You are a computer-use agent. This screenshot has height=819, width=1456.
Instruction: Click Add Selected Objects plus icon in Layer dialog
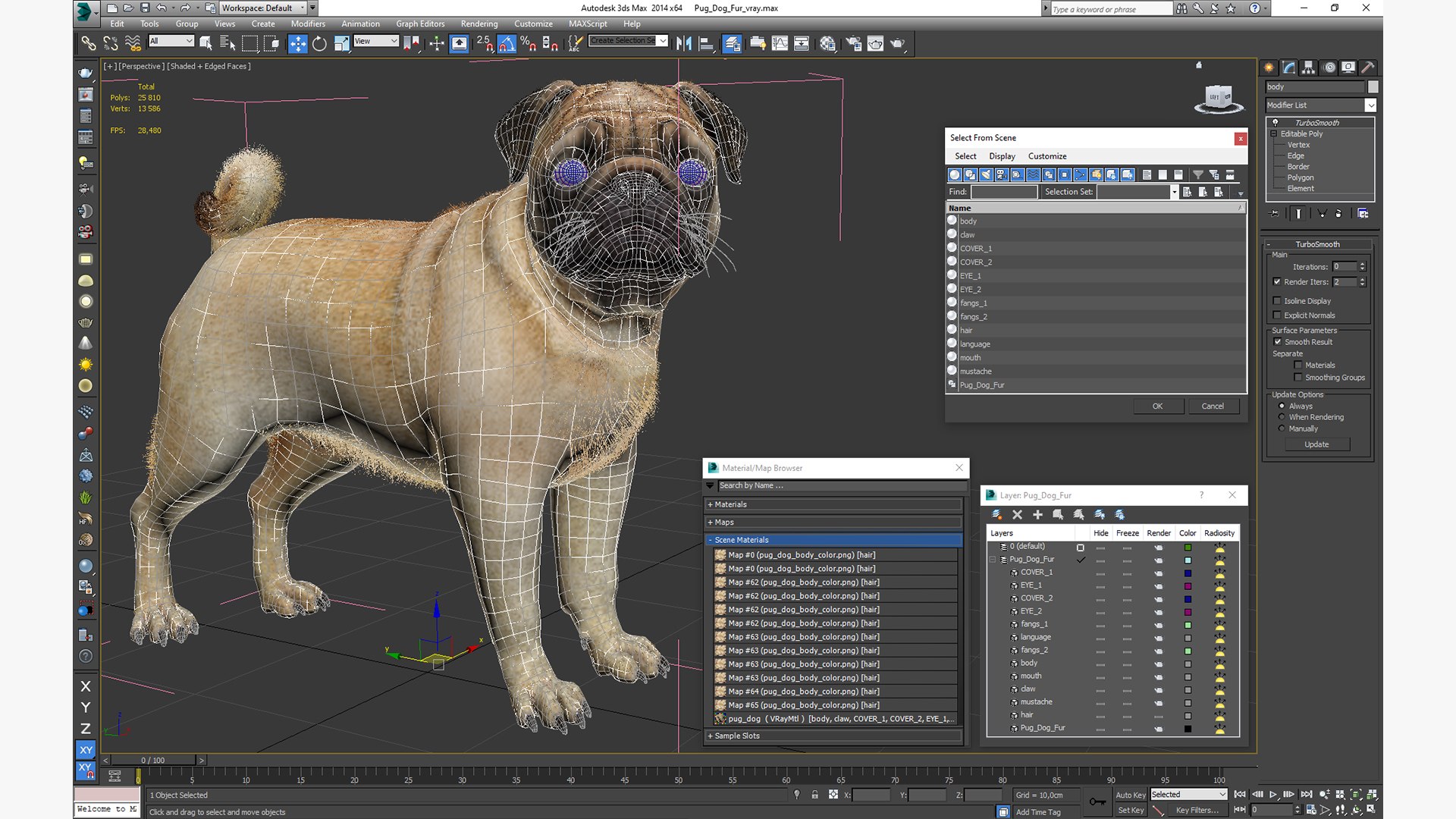pyautogui.click(x=1037, y=514)
